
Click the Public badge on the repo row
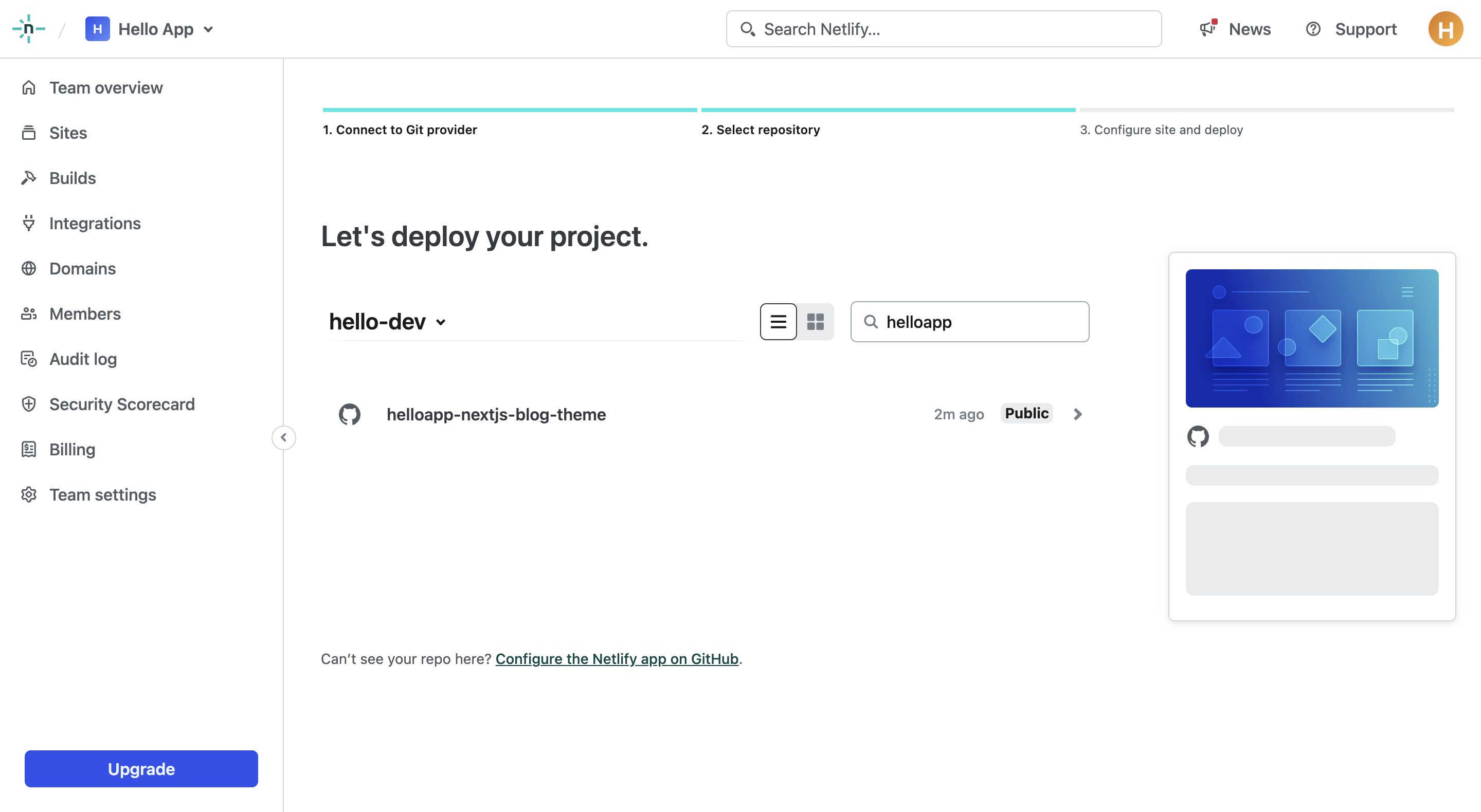(1027, 413)
